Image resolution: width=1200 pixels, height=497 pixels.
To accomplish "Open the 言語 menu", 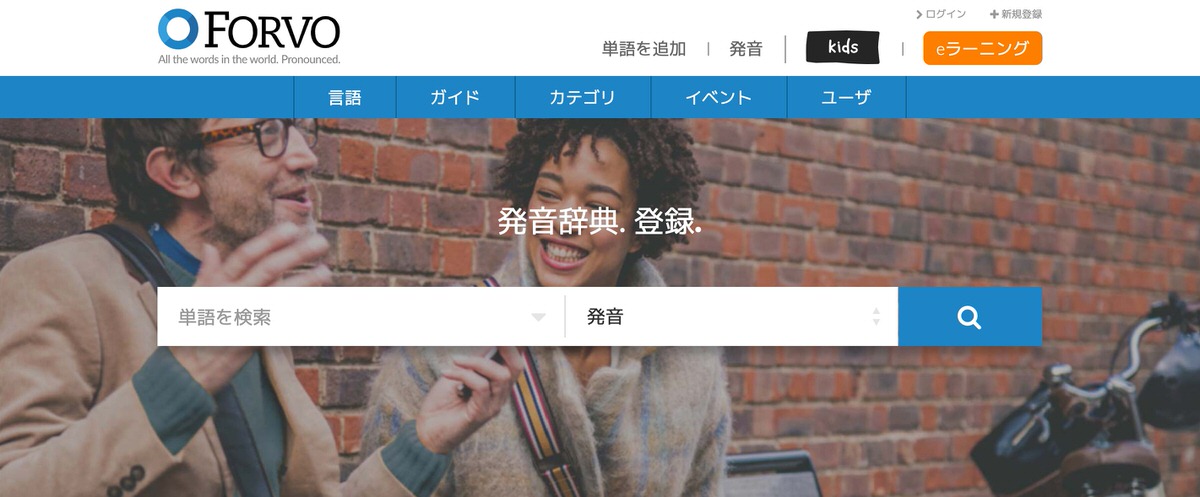I will 345,97.
